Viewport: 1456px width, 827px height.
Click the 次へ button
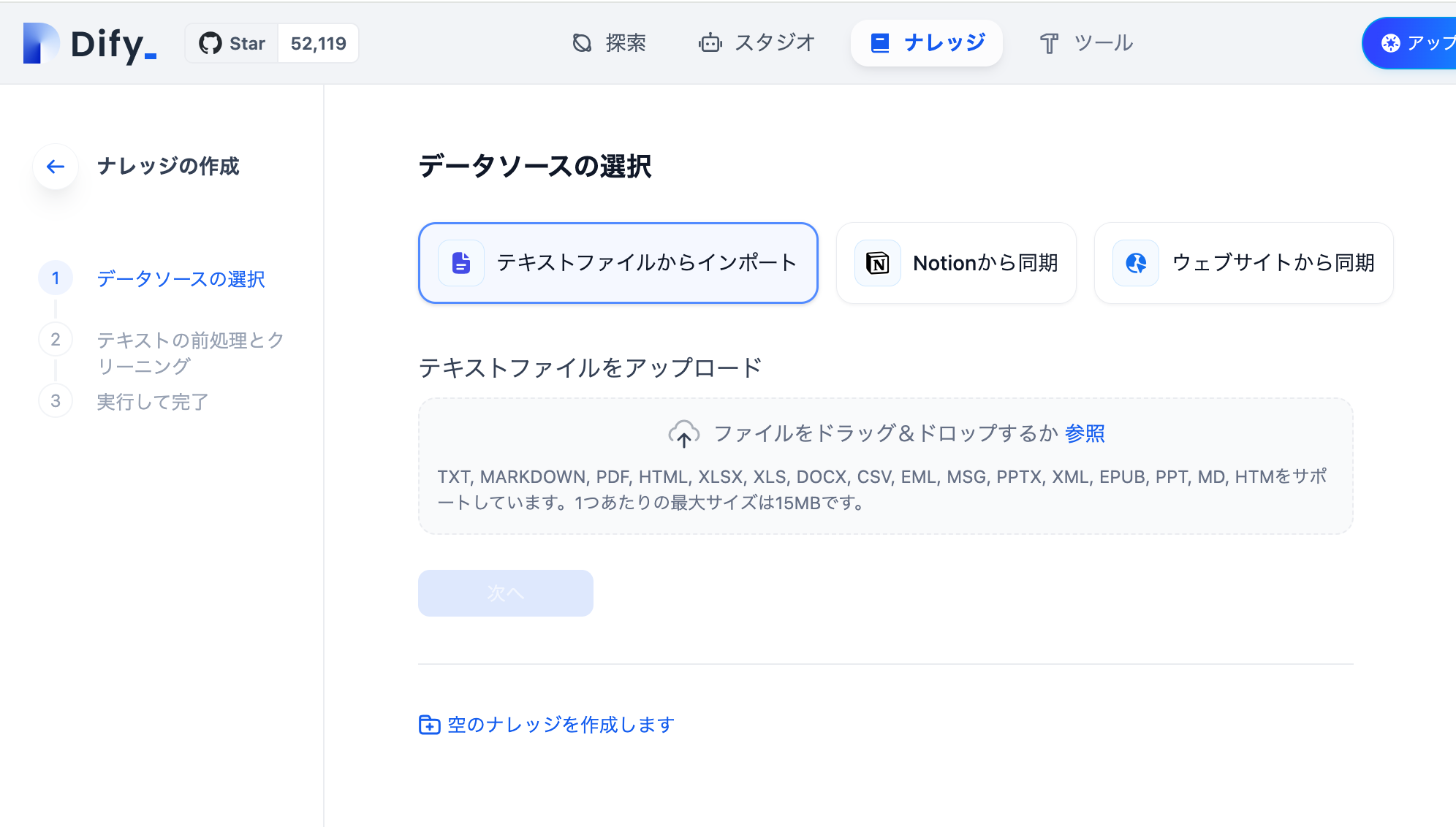(x=505, y=593)
